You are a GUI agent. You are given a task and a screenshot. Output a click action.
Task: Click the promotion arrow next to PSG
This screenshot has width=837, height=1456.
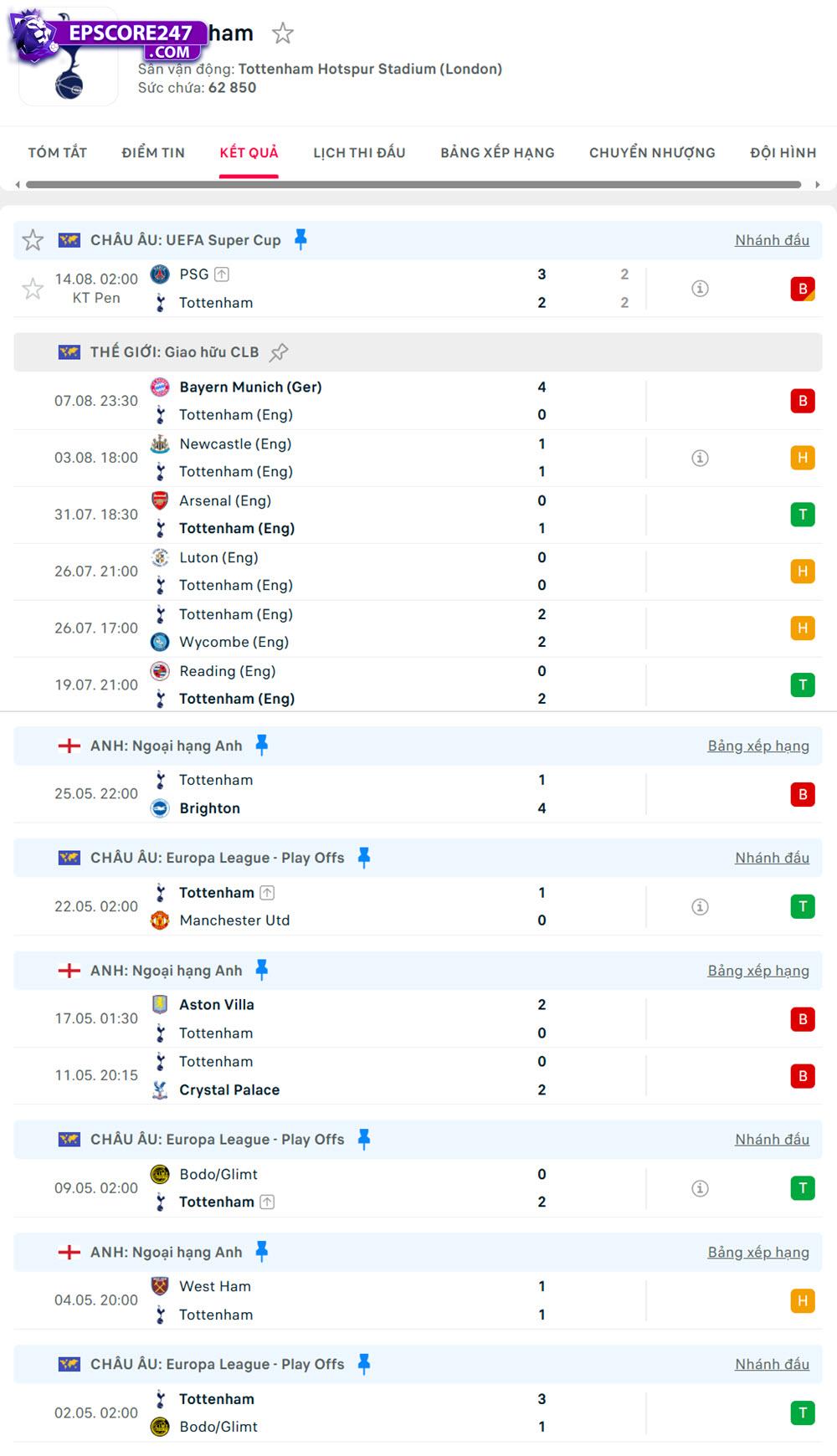tap(221, 274)
